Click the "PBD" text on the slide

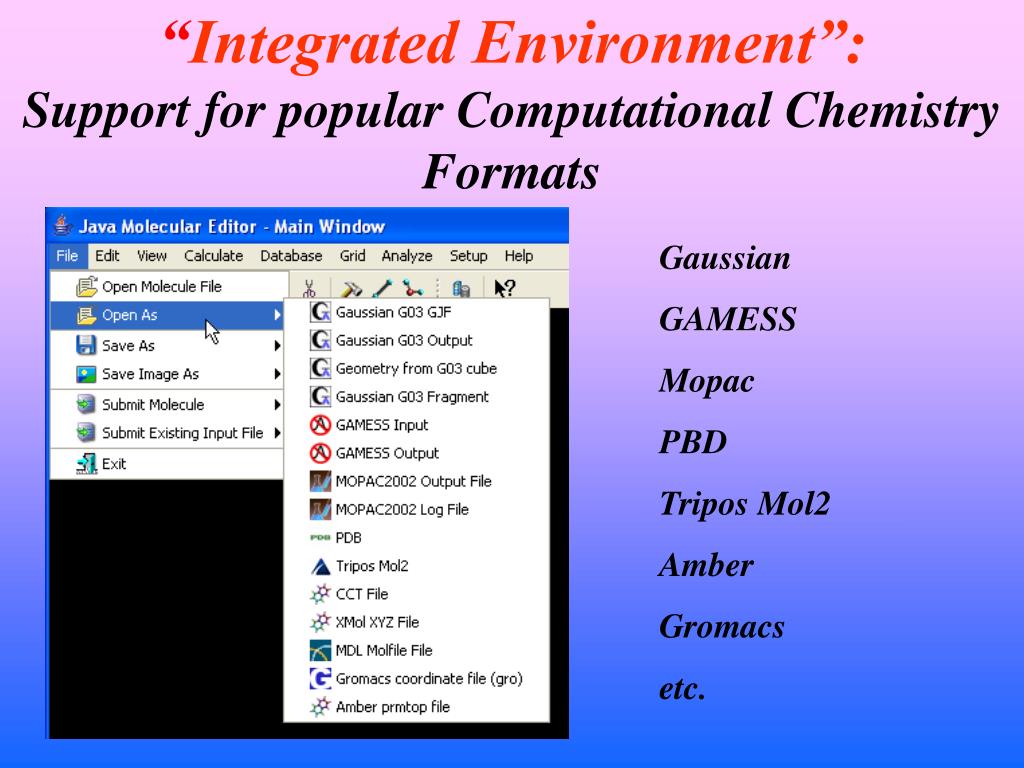(x=692, y=442)
